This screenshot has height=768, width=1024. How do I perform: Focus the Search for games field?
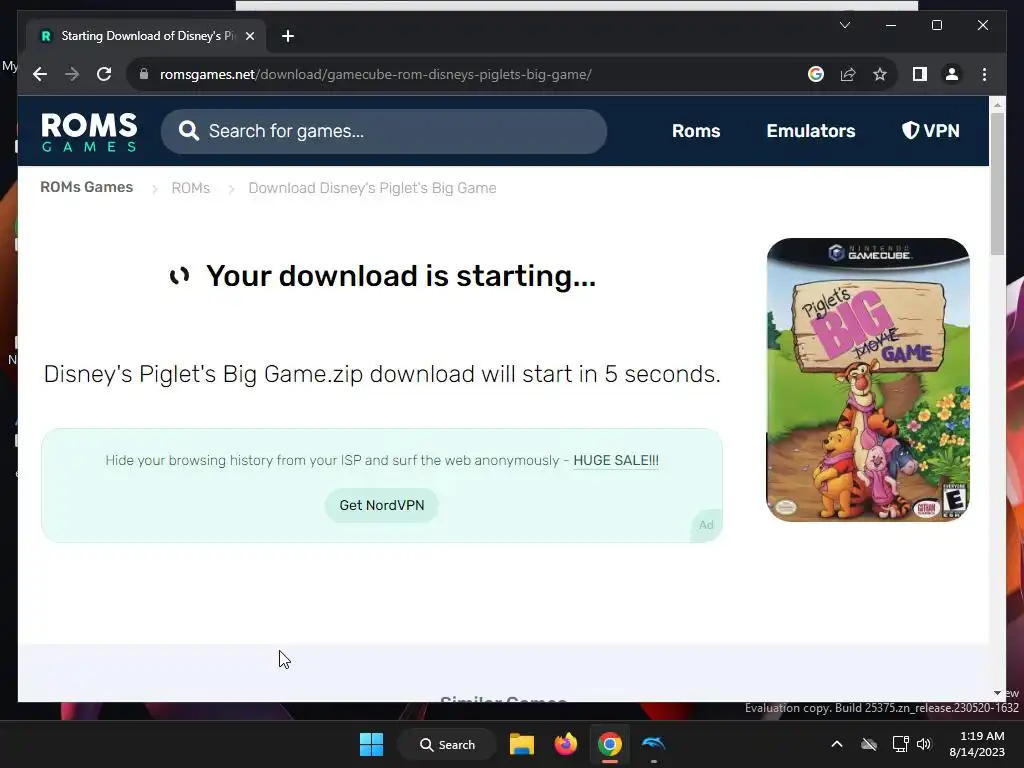pos(384,131)
